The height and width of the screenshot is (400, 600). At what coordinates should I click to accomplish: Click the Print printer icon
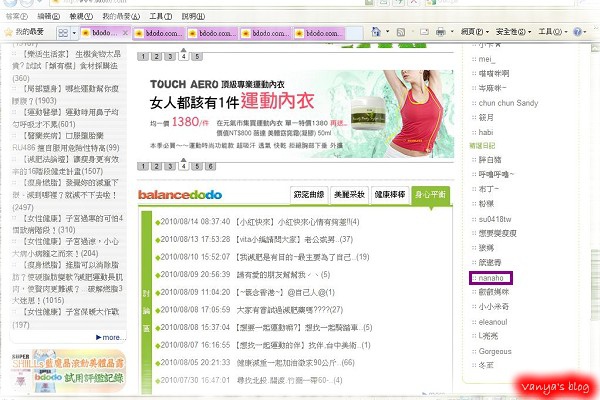click(x=440, y=32)
